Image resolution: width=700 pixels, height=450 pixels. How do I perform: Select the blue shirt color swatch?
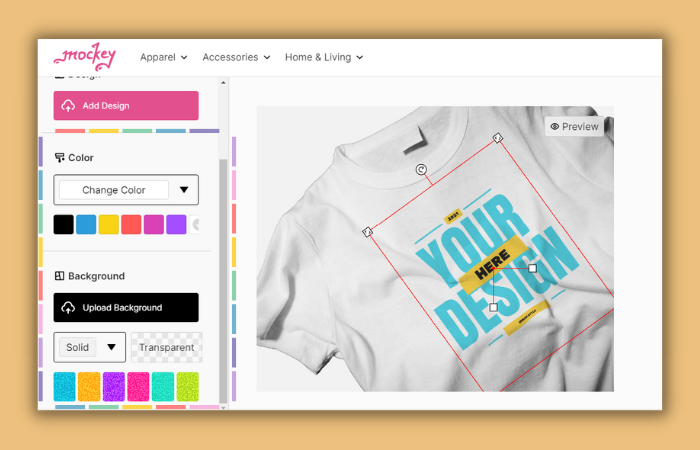(86, 225)
